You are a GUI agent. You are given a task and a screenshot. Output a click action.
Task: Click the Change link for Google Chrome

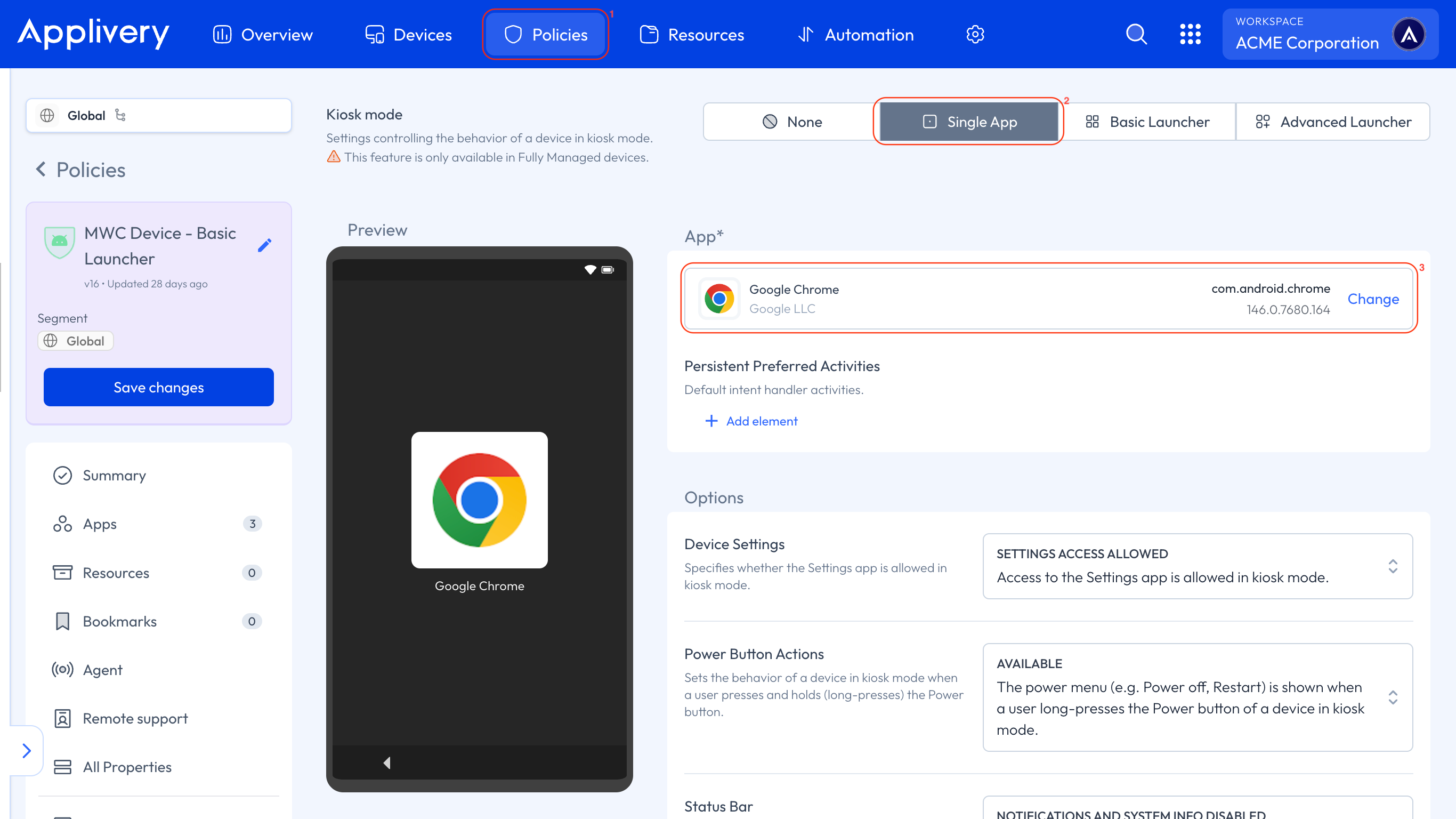1373,299
